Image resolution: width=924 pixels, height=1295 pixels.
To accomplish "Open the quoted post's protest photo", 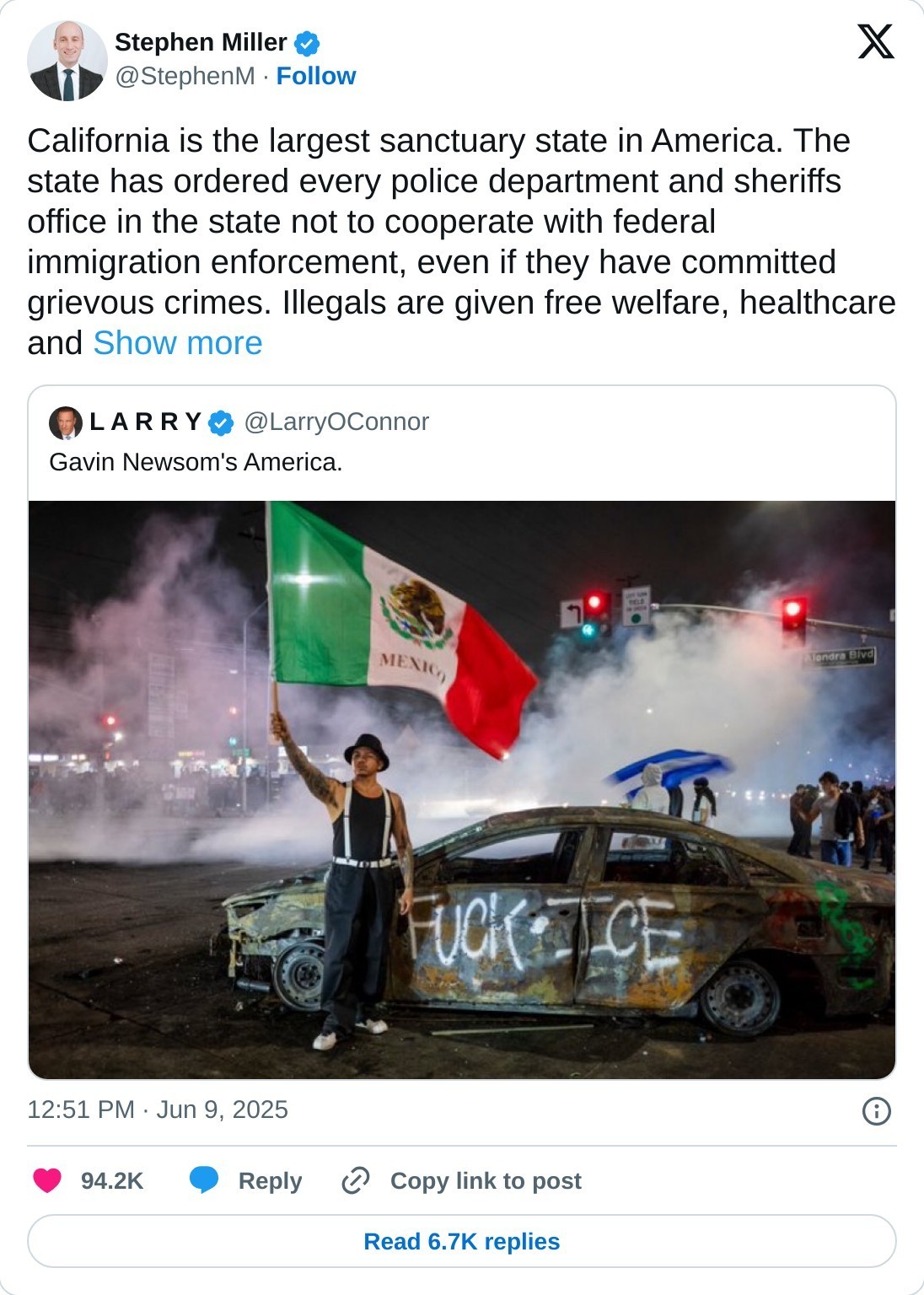I will [462, 789].
